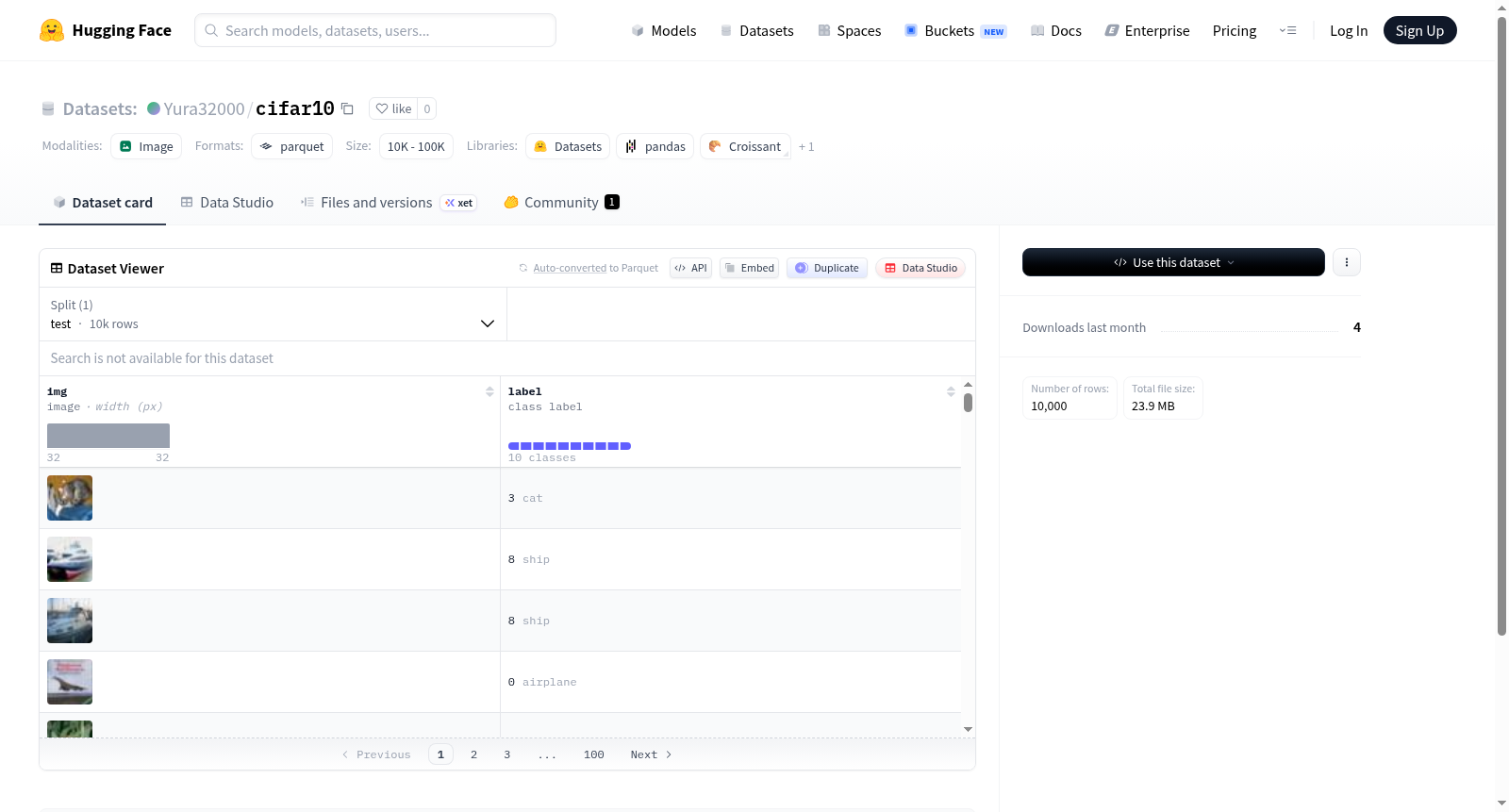1509x812 pixels.
Task: Open the Enterprise nav item
Action: [x=1147, y=30]
